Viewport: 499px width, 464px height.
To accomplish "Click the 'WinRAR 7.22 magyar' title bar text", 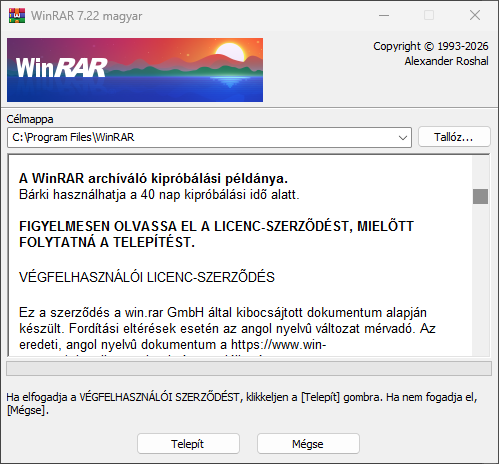I will 87,16.
